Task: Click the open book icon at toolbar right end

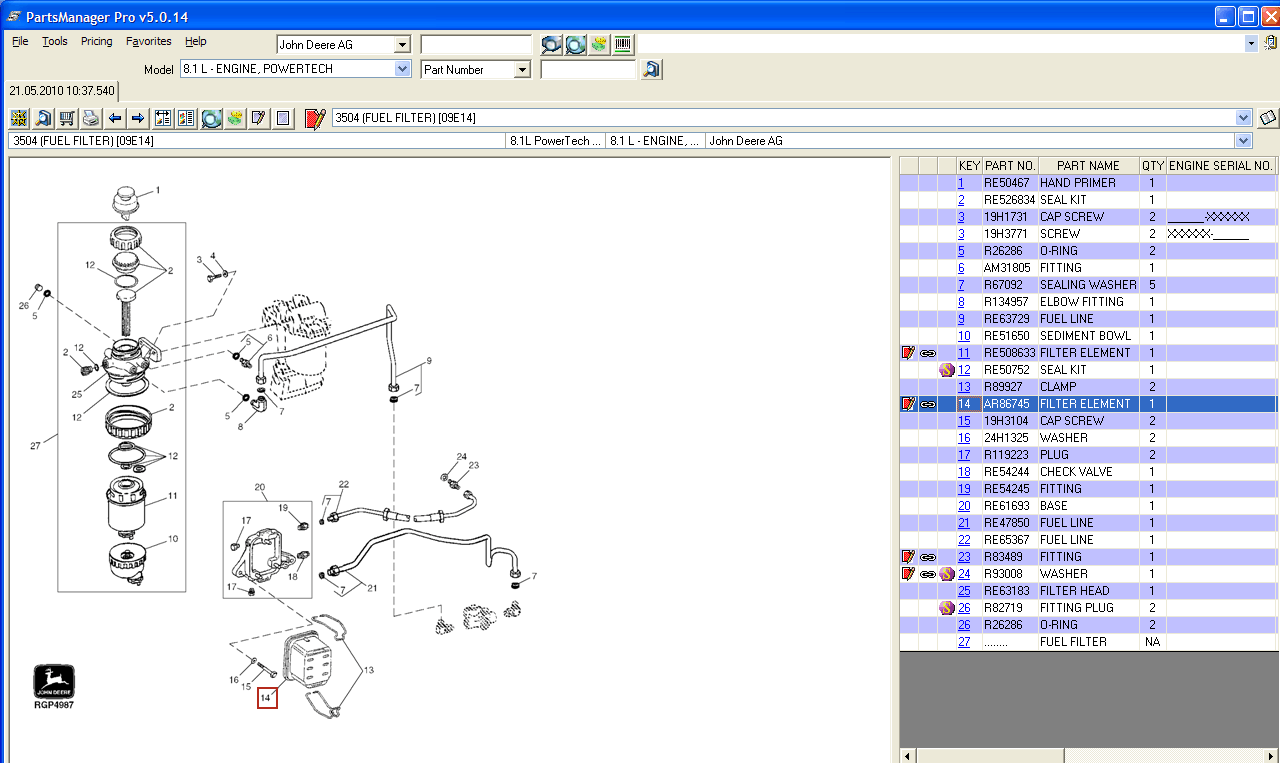Action: coord(1268,118)
